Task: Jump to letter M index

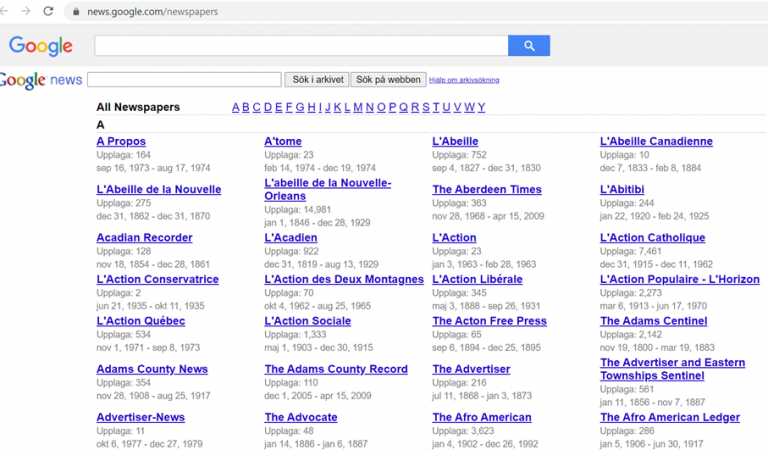Action: click(x=358, y=107)
